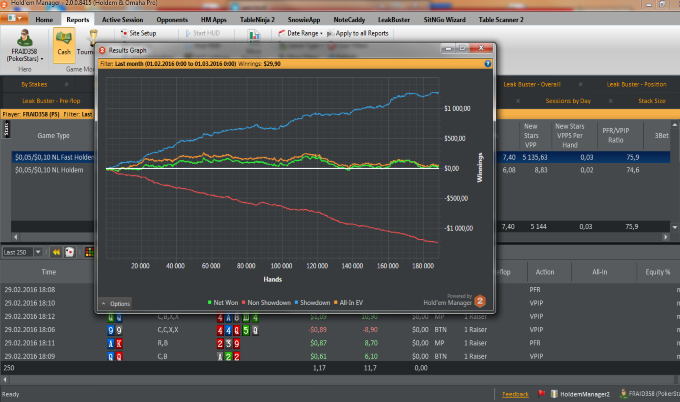This screenshot has width=680, height=402.
Task: Click the help icon in Results Graph
Action: [487, 64]
